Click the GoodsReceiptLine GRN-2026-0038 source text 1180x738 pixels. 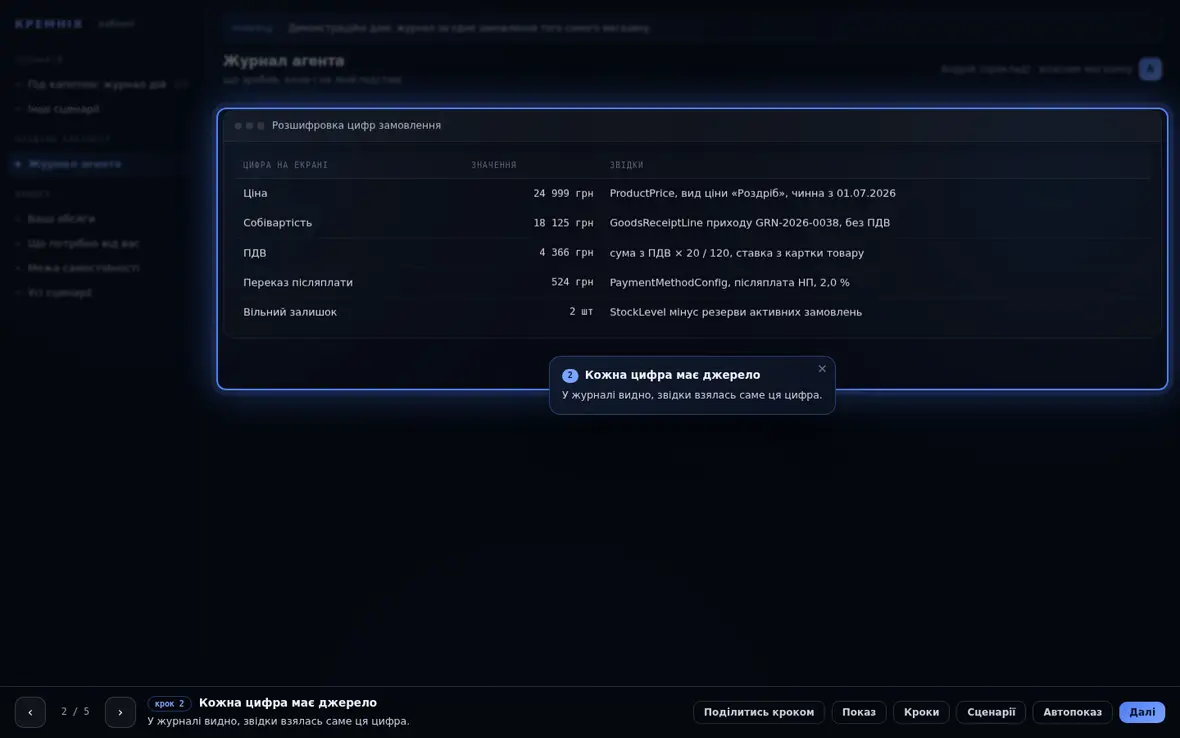[750, 223]
